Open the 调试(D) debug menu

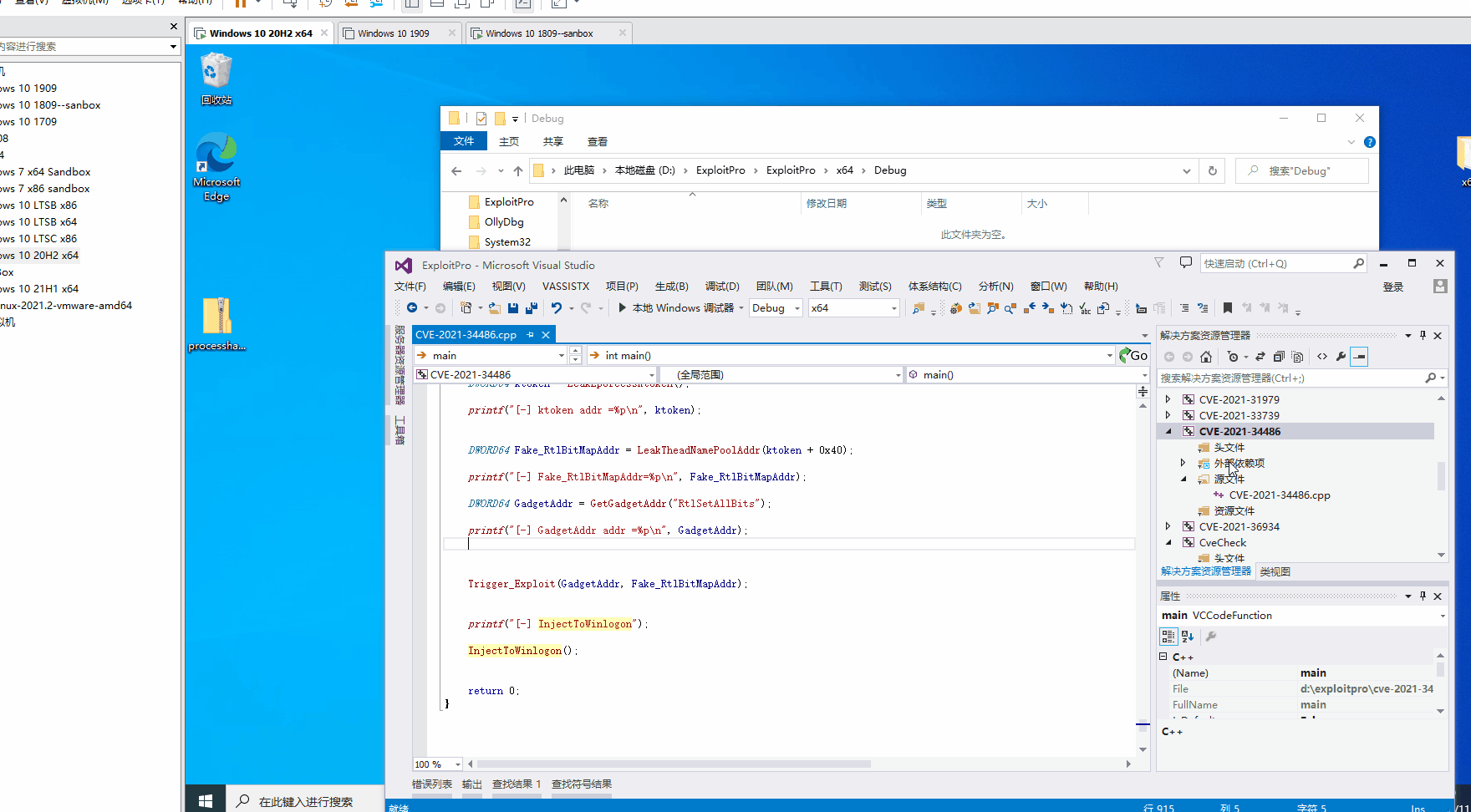point(722,287)
